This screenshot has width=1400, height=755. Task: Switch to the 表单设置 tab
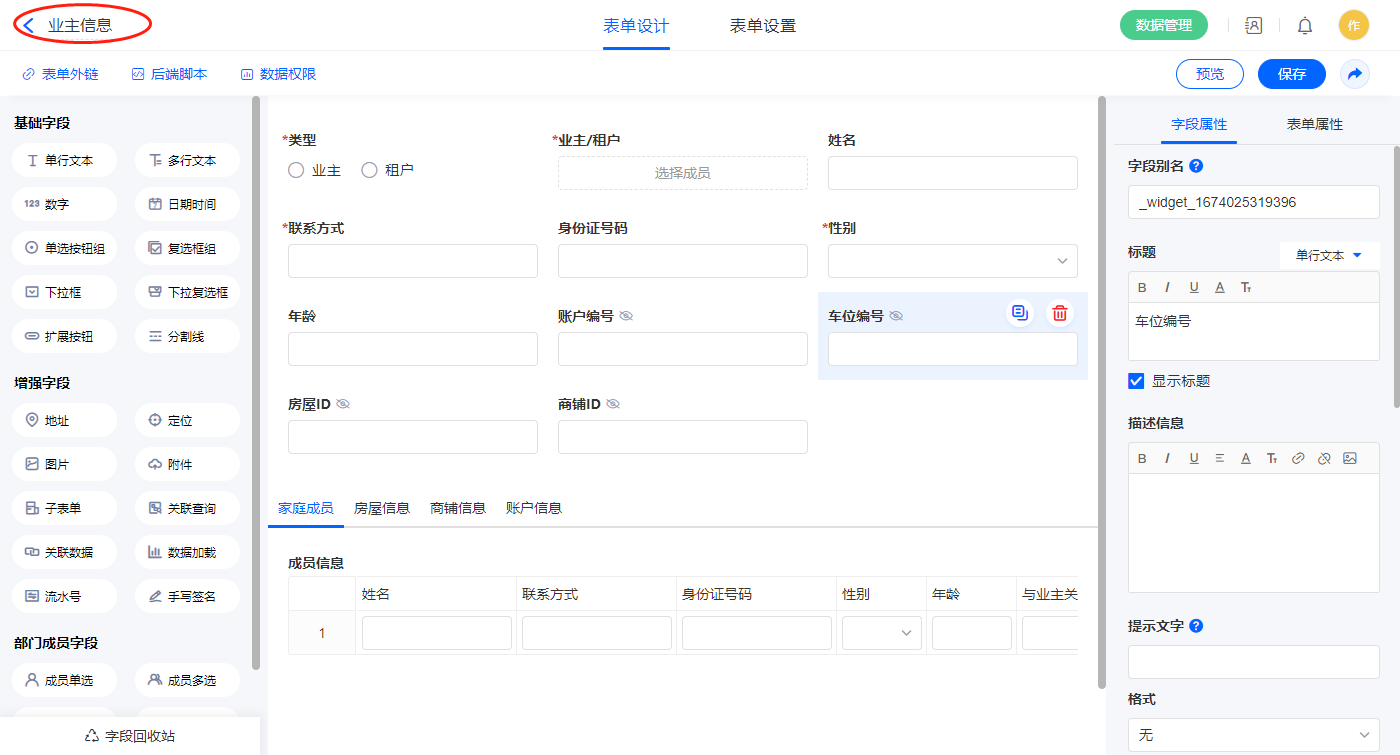tap(762, 26)
